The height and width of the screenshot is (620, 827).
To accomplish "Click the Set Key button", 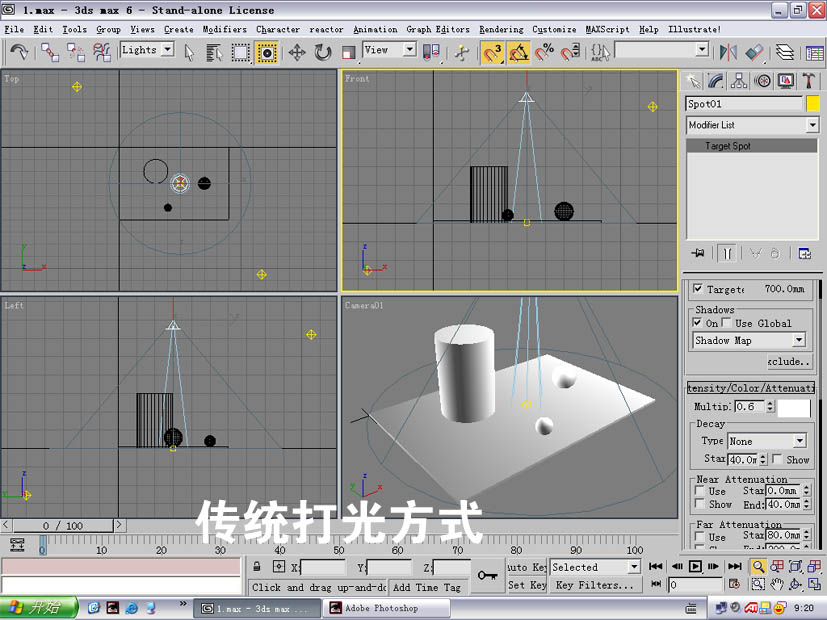I will point(526,585).
